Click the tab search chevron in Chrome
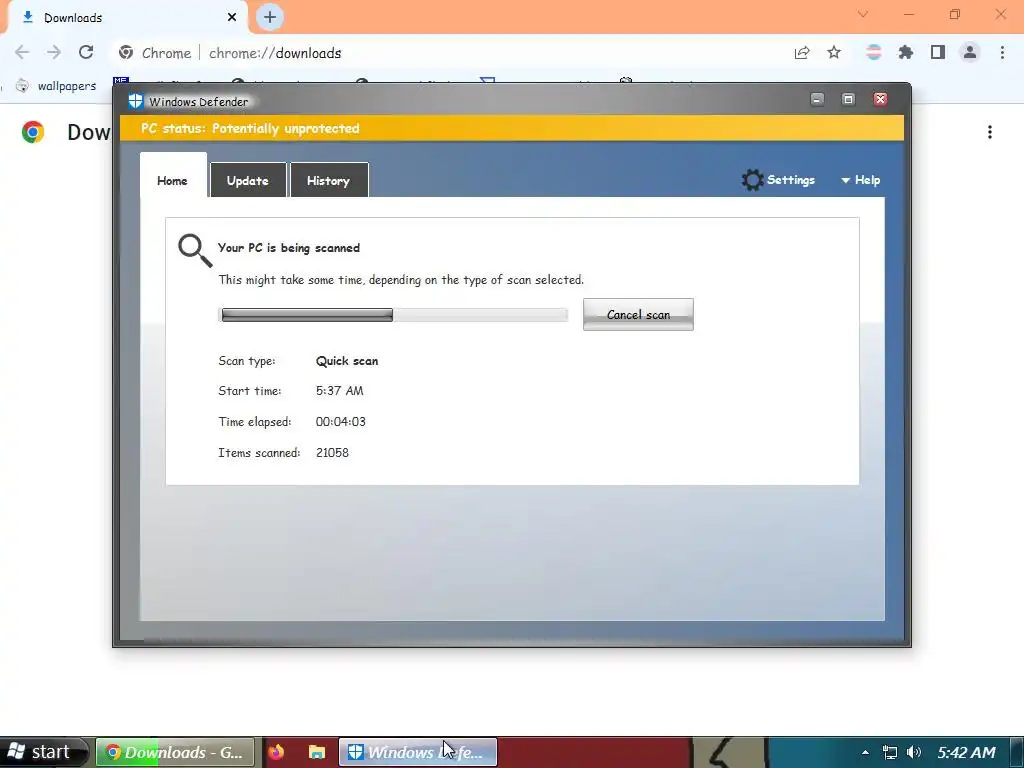 tap(863, 14)
